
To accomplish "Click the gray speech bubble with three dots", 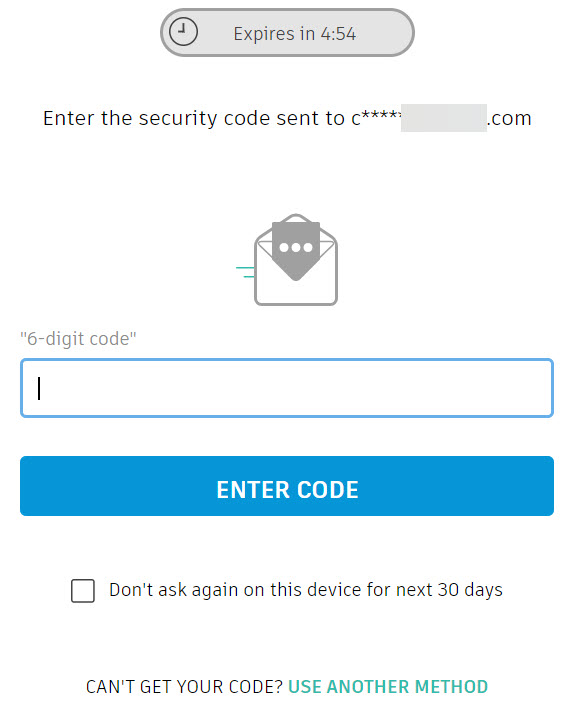I will click(x=296, y=251).
